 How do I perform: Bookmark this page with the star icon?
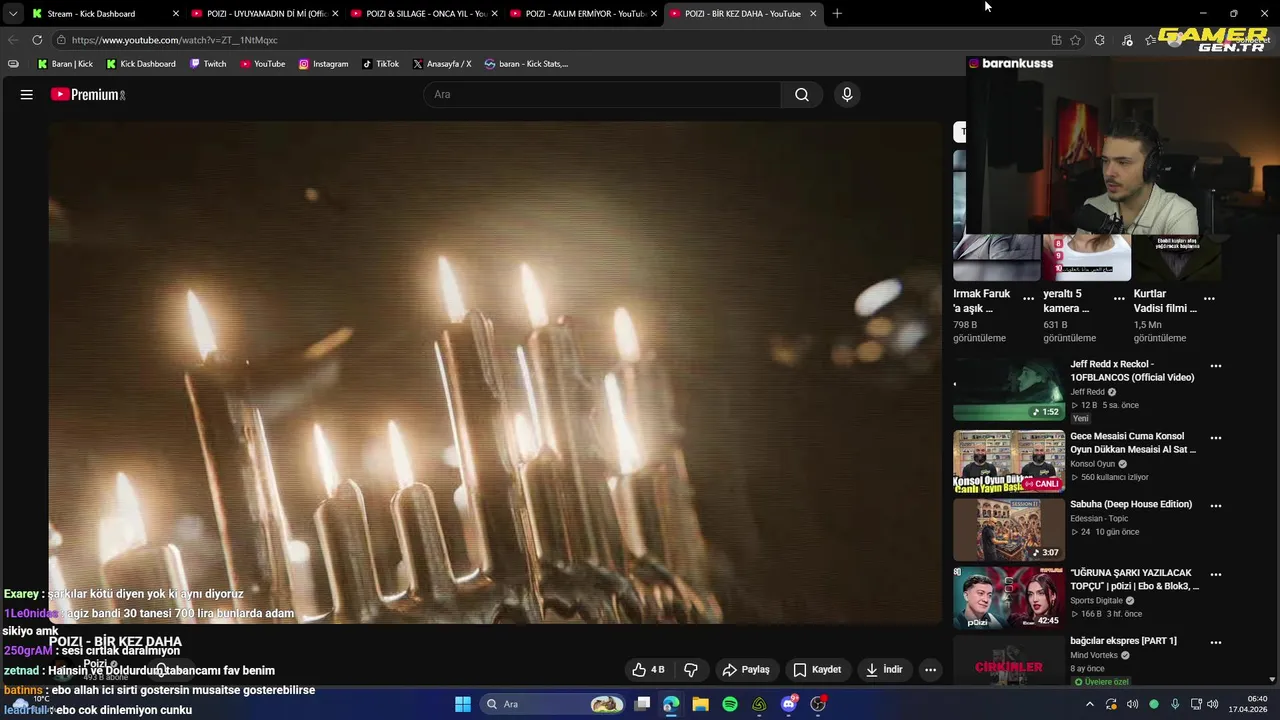[x=1075, y=40]
